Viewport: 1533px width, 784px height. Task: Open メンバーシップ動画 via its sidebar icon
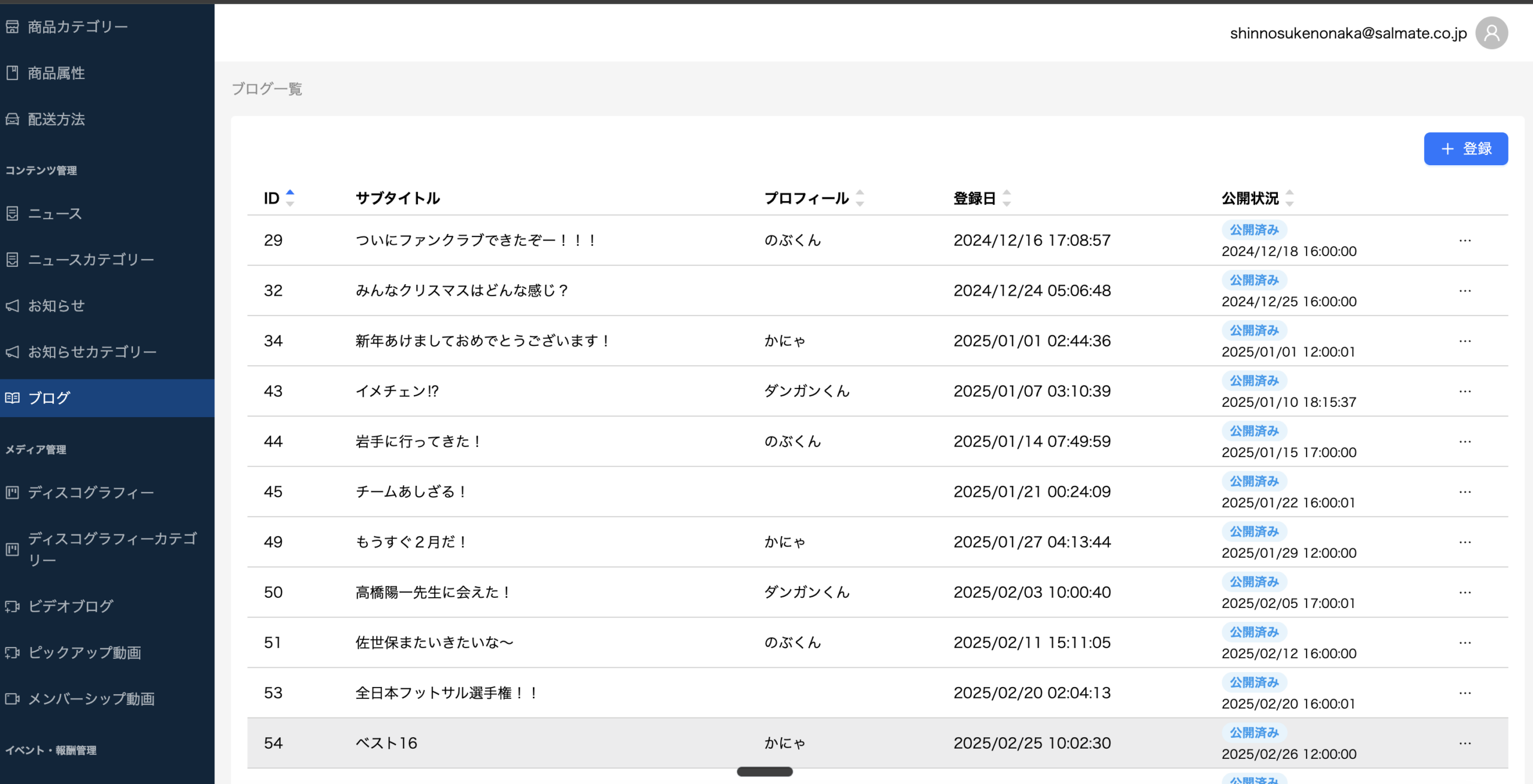(x=13, y=698)
